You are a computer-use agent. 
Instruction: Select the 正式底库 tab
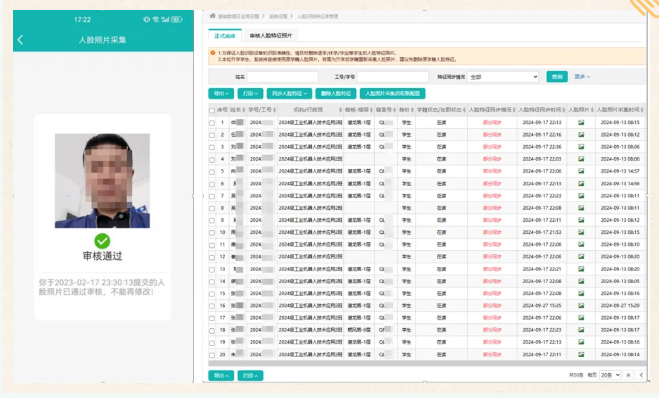pos(225,36)
